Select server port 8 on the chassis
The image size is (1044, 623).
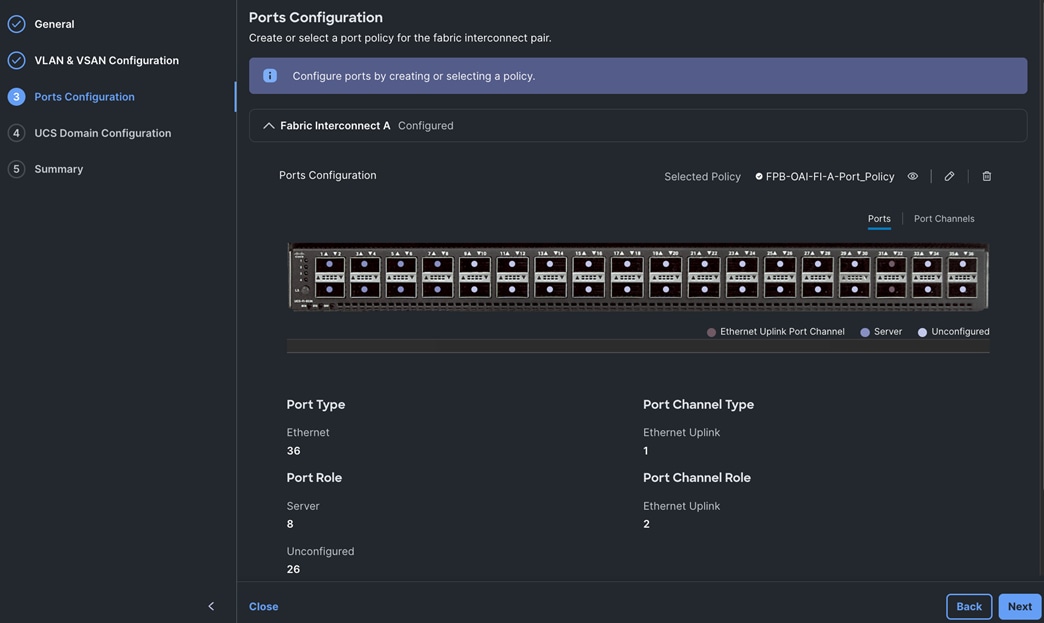coord(437,290)
